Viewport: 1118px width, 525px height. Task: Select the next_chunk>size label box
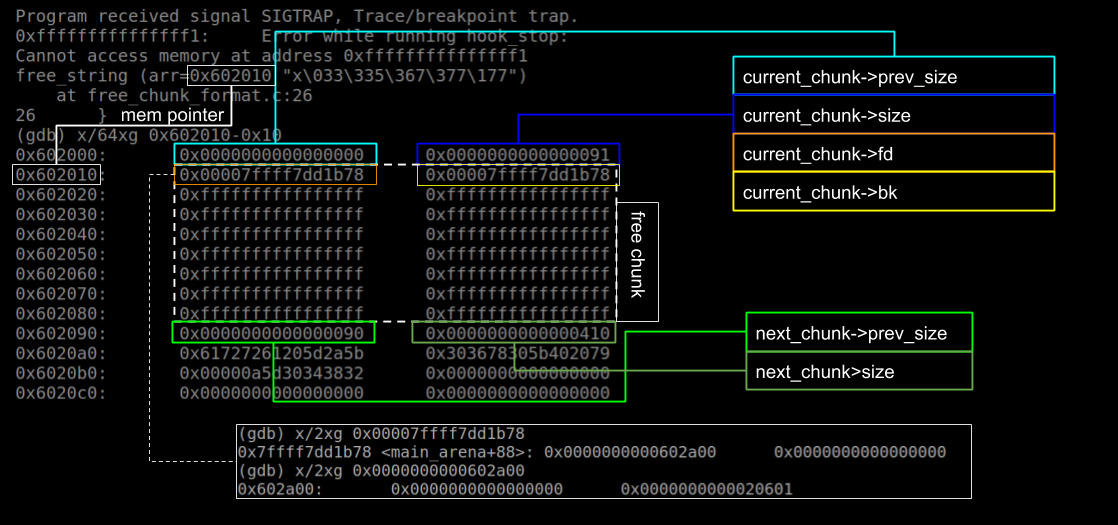(x=859, y=371)
